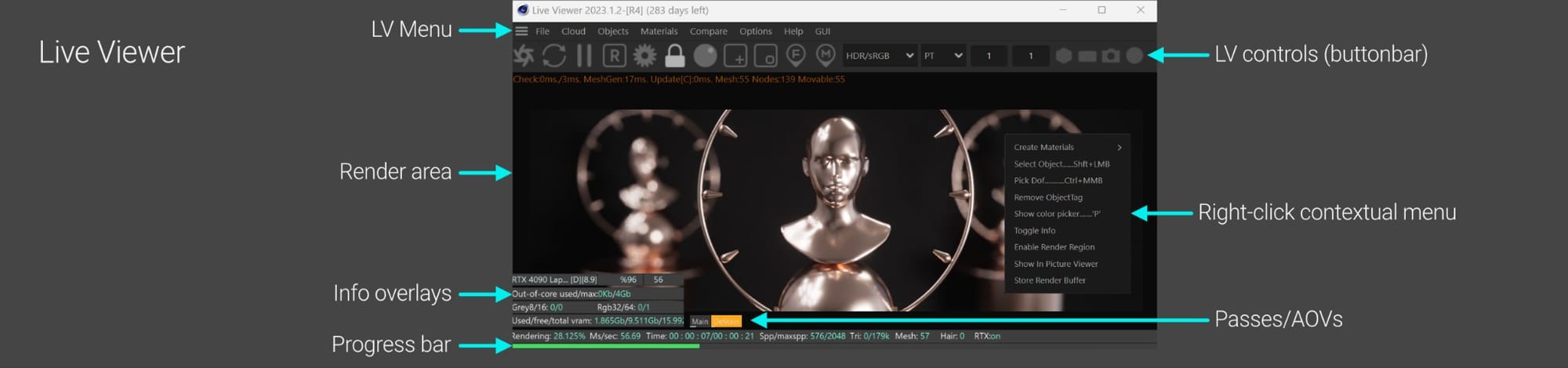The height and width of the screenshot is (368, 1568).
Task: Open the PT kernel dropdown
Action: [943, 56]
